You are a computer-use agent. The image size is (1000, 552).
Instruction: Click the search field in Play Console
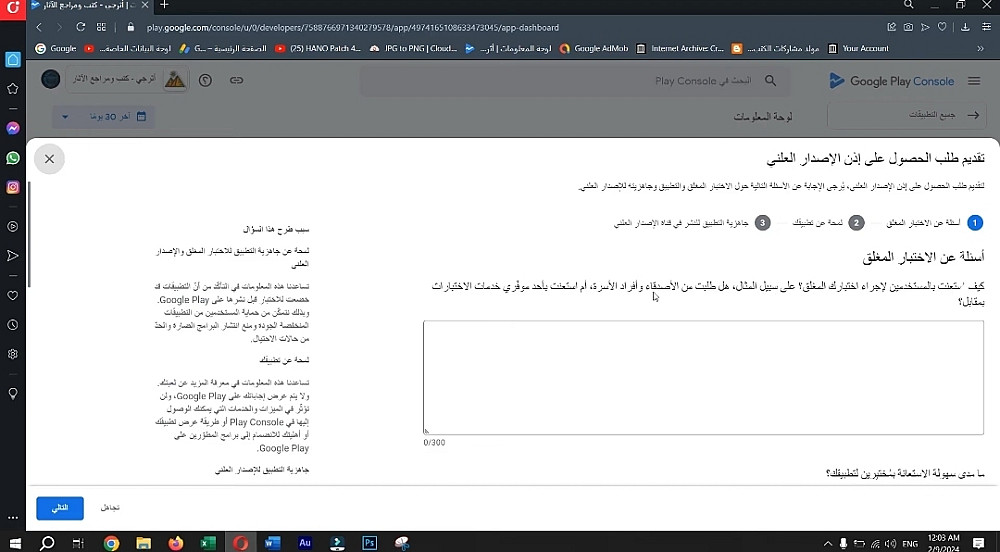(575, 81)
